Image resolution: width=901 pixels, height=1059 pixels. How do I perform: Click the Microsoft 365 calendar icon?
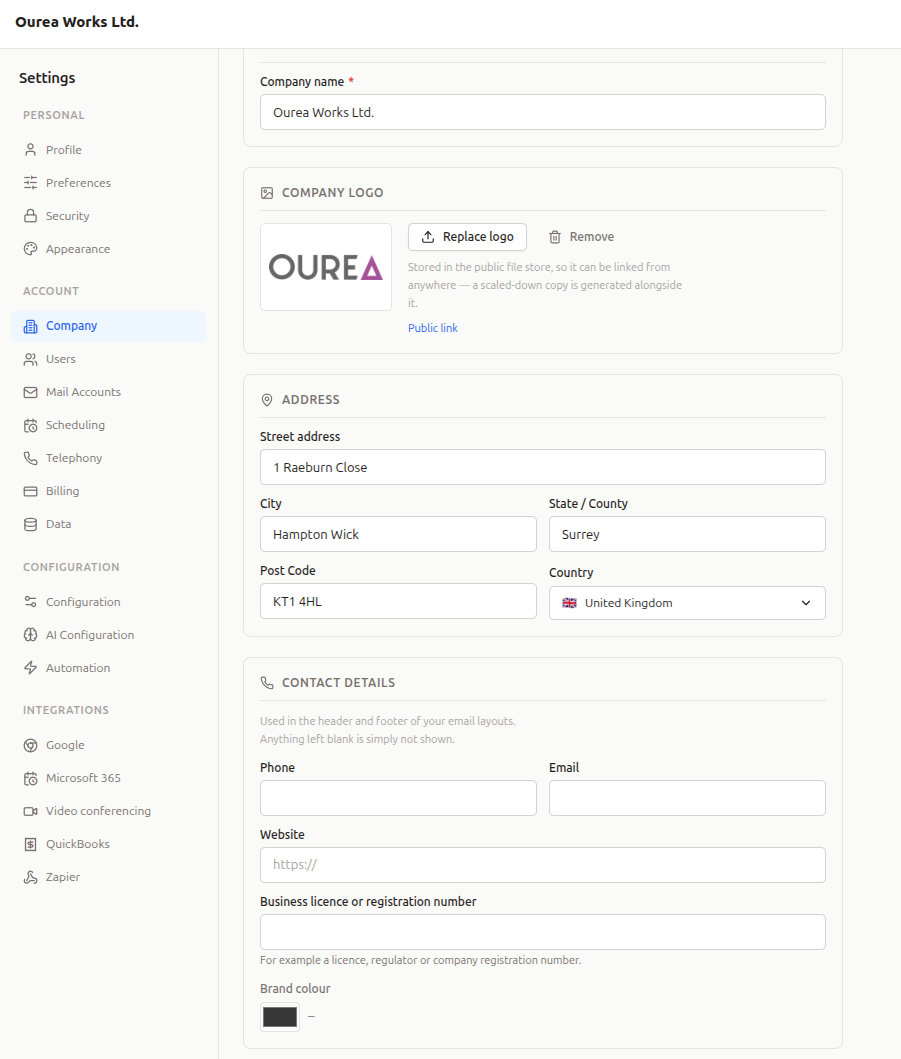[x=30, y=779]
